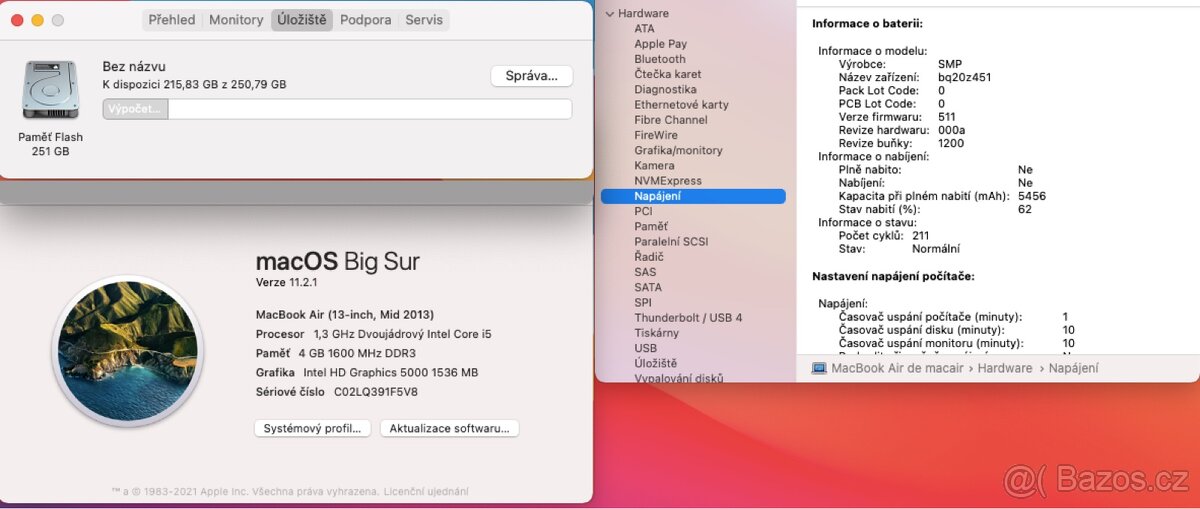Click the Aktualizace softwaru... button
Image resolution: width=1200 pixels, height=509 pixels.
pyautogui.click(x=449, y=428)
